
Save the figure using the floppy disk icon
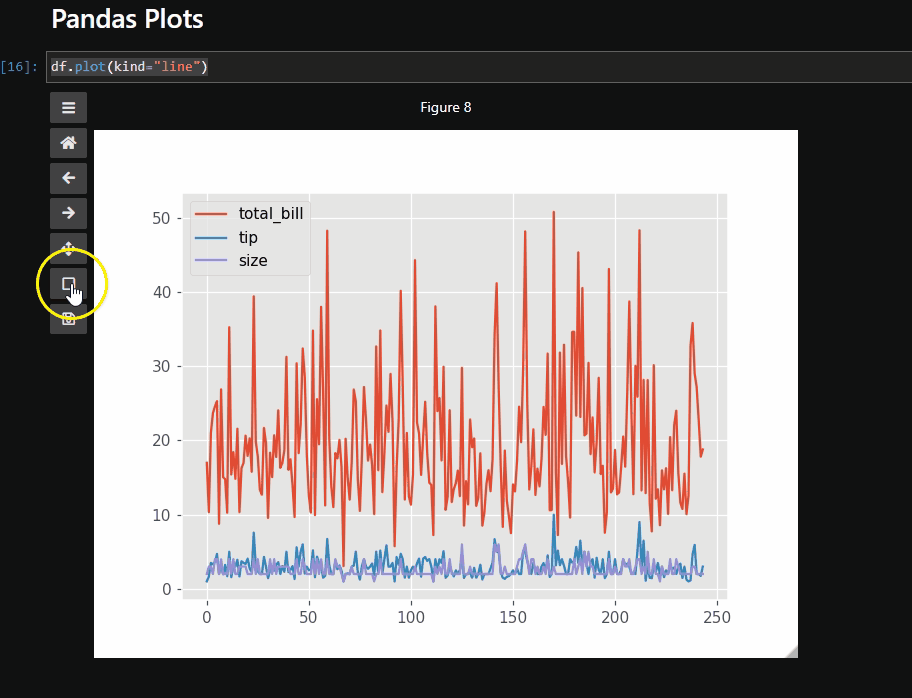(x=67, y=318)
